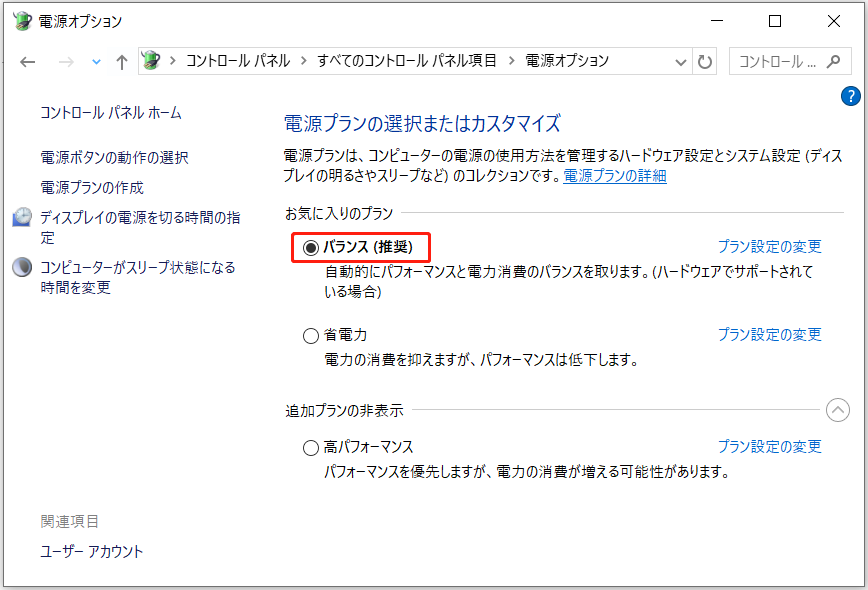Viewport: 868px width, 590px height.
Task: Open the address bar dropdown arrow
Action: point(679,61)
